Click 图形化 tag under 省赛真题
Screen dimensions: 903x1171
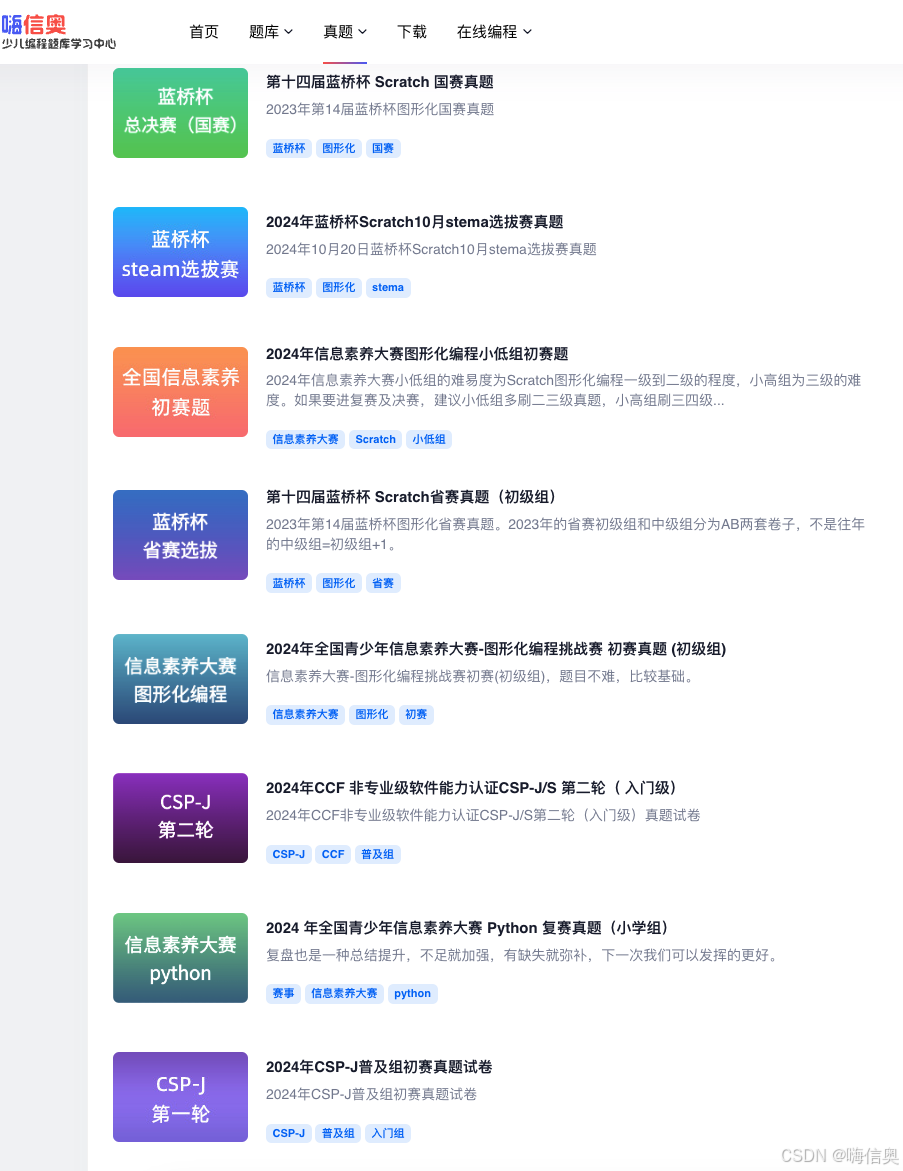(338, 583)
